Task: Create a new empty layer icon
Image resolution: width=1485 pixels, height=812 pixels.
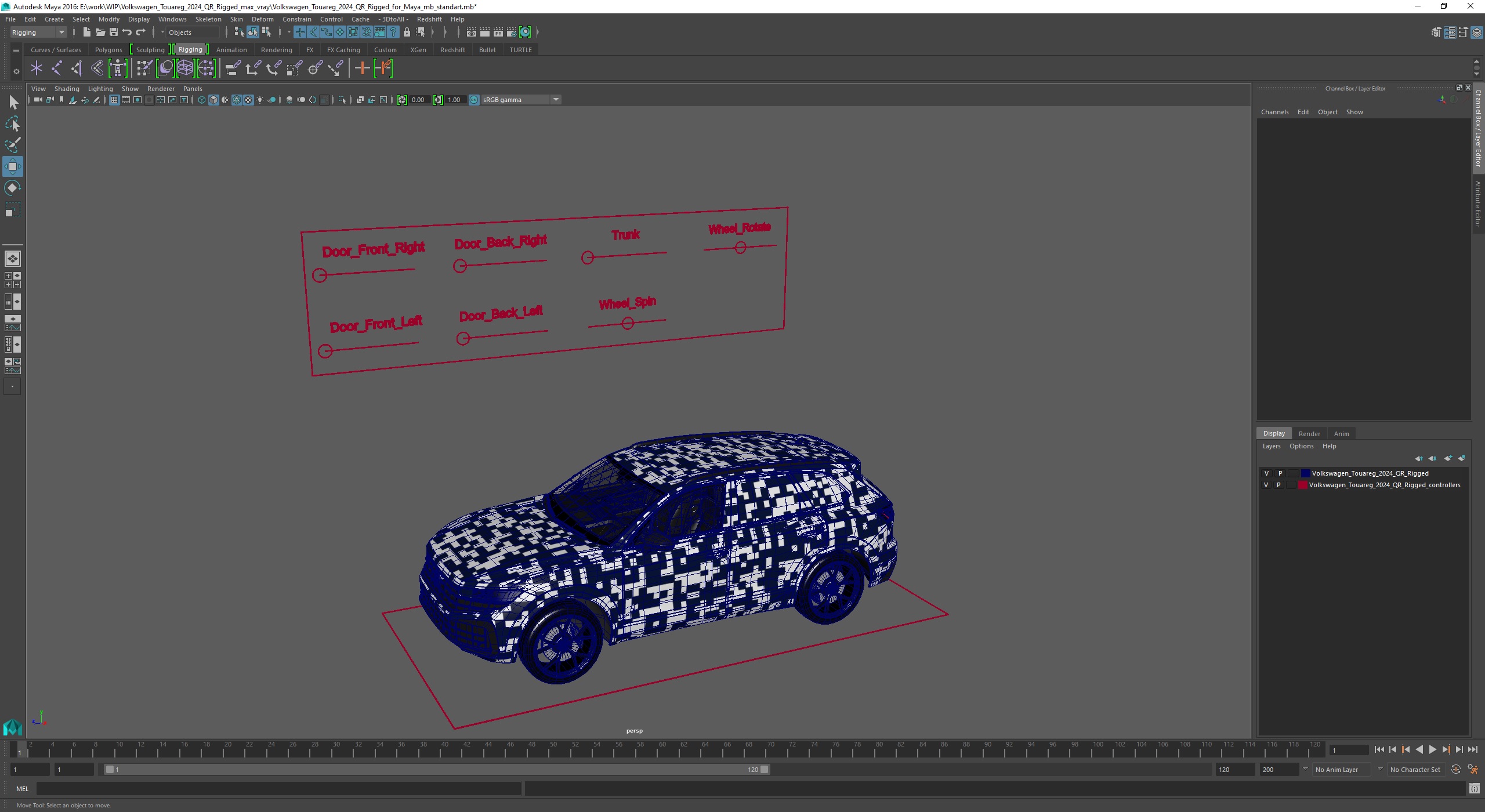Action: 1448,458
